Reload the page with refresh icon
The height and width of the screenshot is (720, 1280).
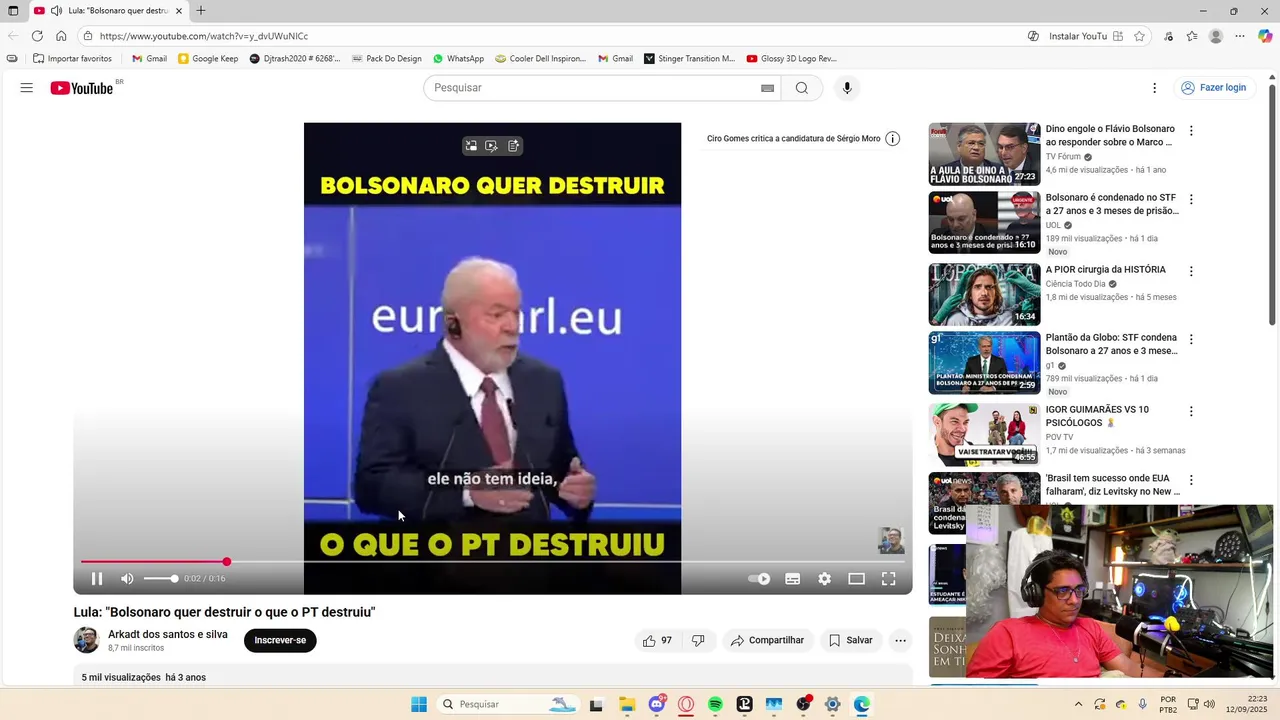pyautogui.click(x=37, y=36)
